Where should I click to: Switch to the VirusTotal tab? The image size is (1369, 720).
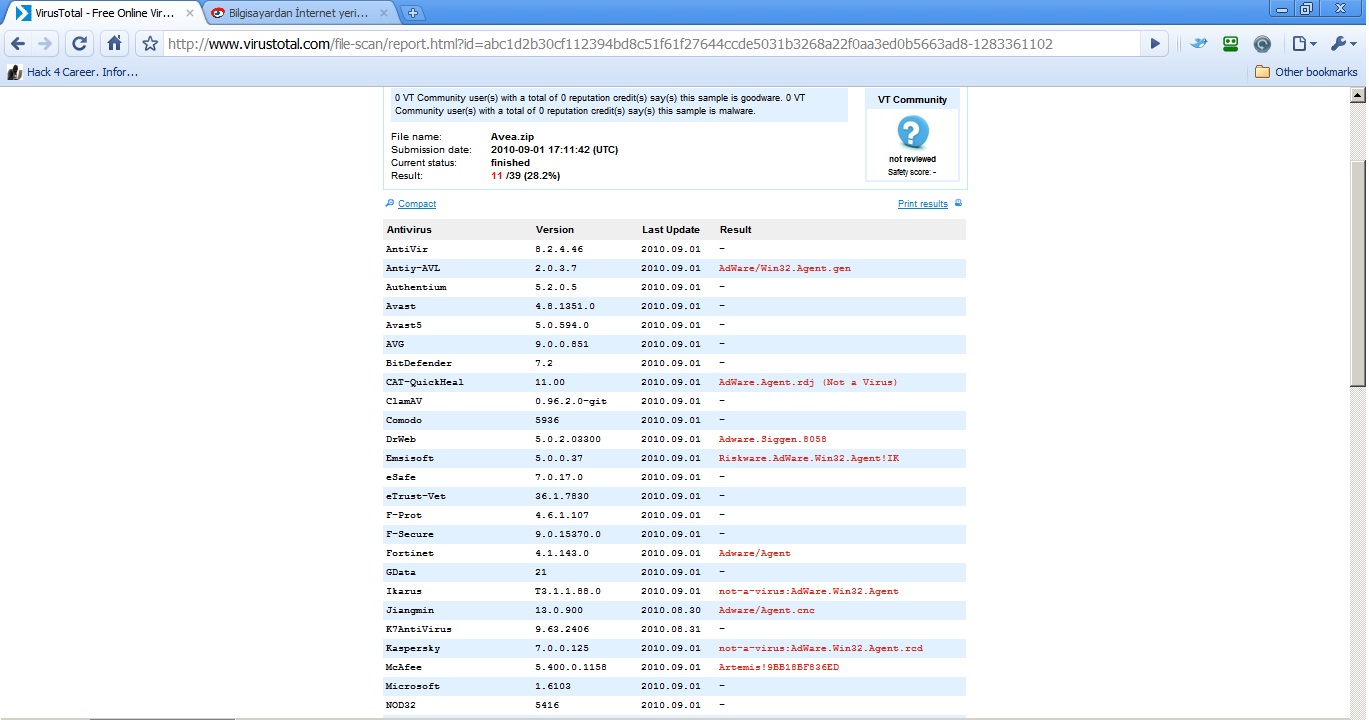coord(104,13)
